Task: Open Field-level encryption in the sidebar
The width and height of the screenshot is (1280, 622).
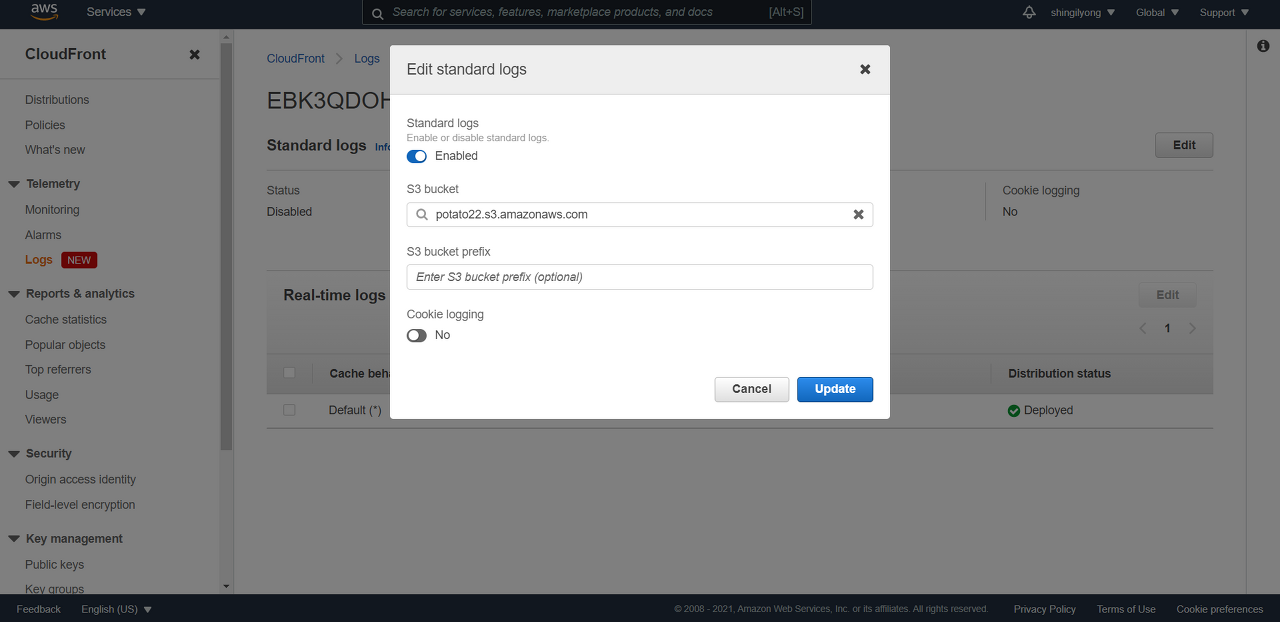Action: click(x=80, y=505)
